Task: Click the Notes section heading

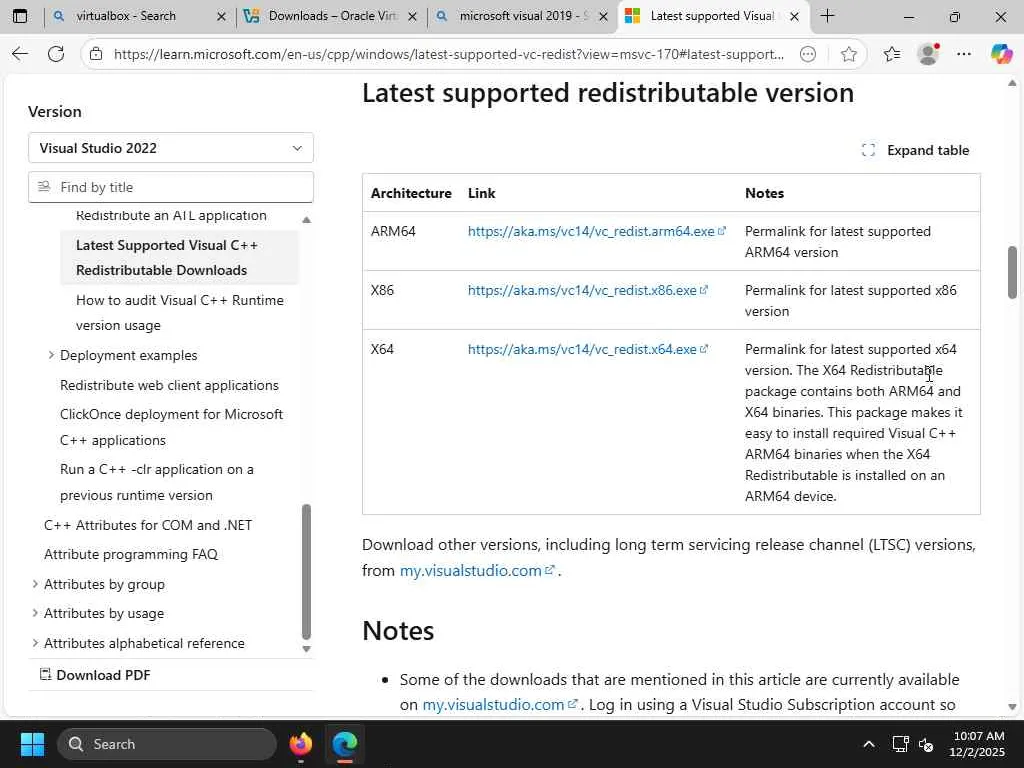Action: point(398,631)
